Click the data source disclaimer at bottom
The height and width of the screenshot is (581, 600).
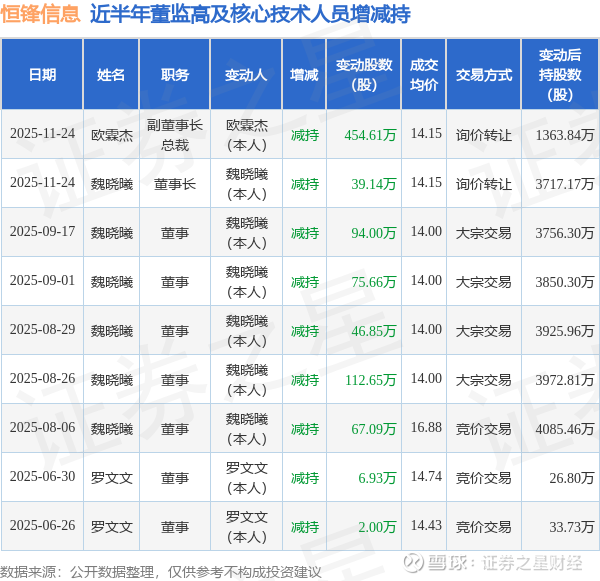coord(161,573)
